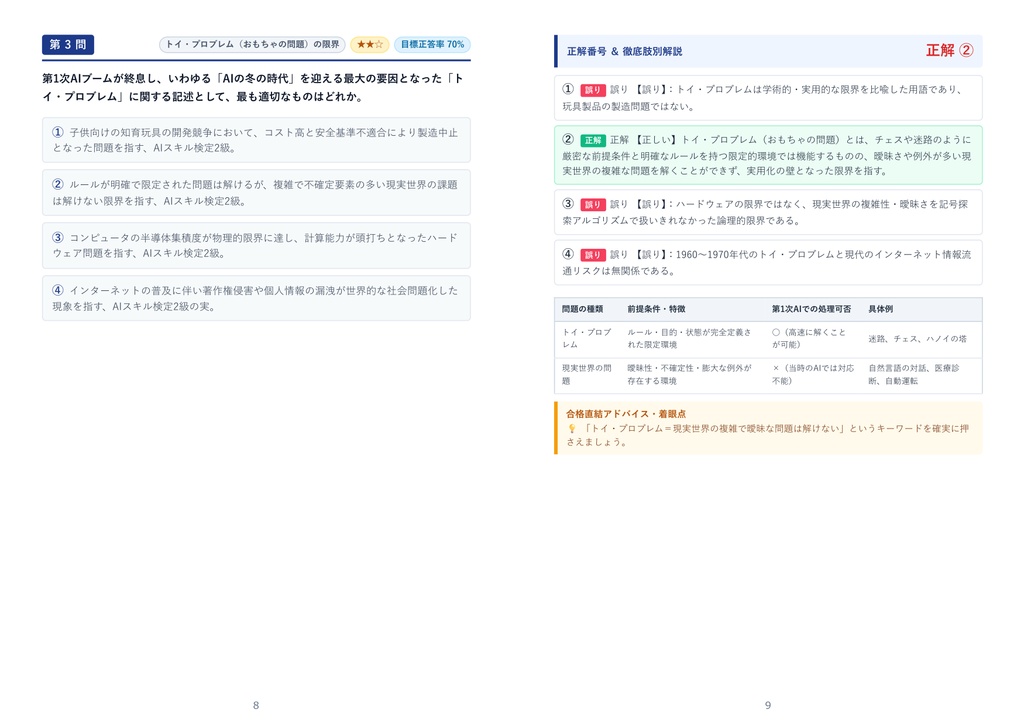Click the 現実世界の問題 cell in the table
This screenshot has height=727, width=1024.
pos(586,374)
